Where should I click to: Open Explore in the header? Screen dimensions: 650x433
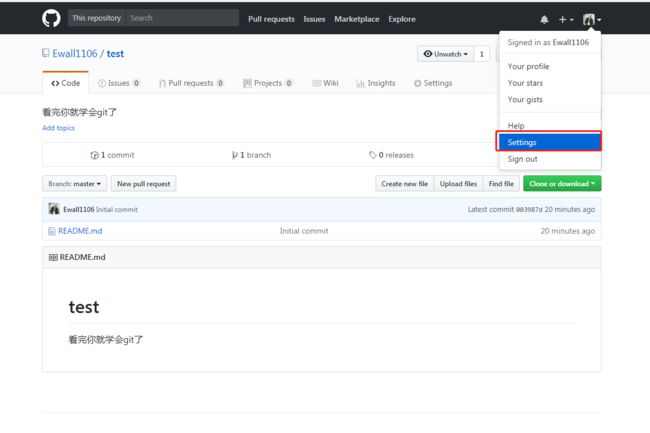[402, 19]
